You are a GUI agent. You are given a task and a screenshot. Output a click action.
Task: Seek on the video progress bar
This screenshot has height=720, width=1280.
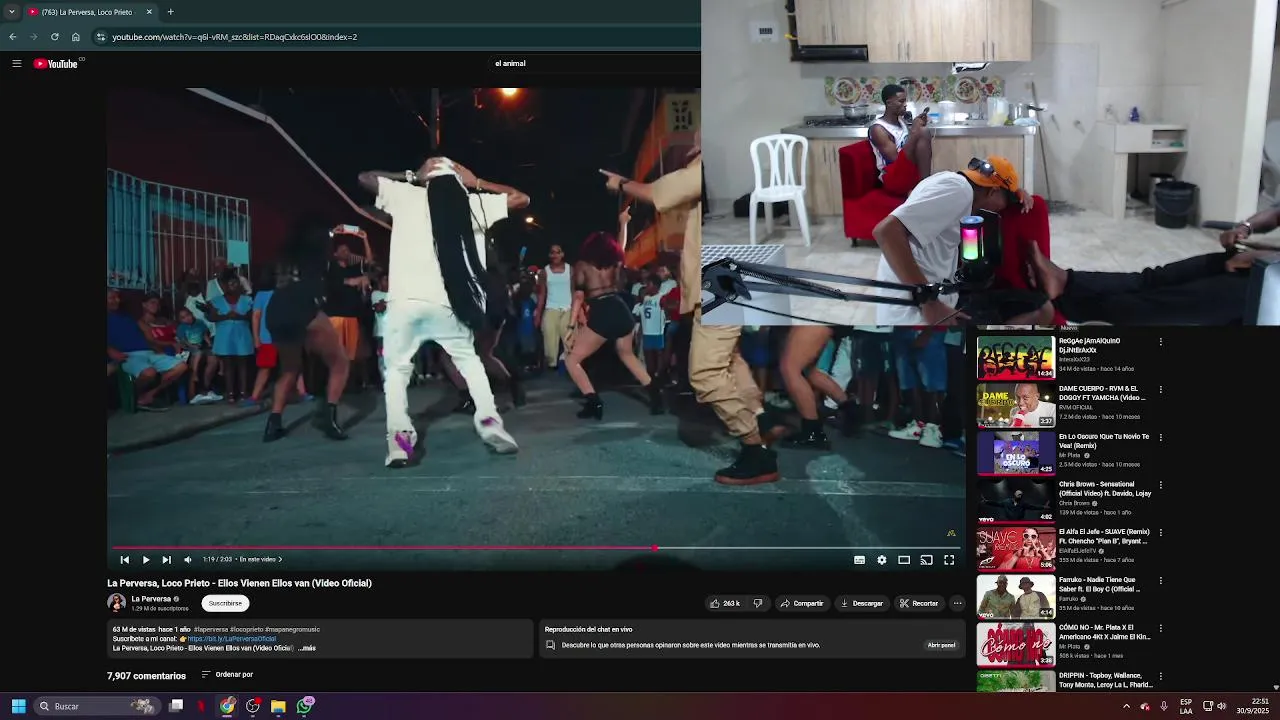click(536, 548)
